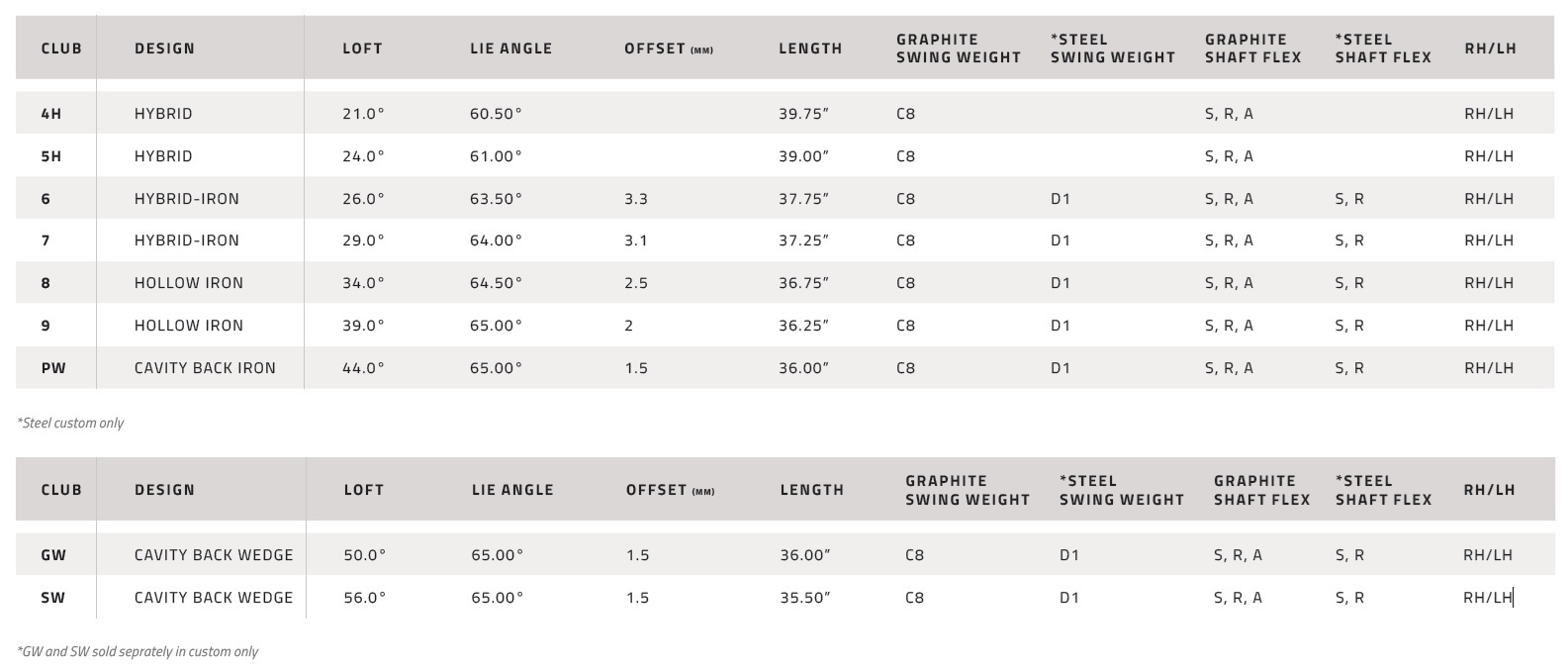The height and width of the screenshot is (670, 1568).
Task: Select the 56.0° loft value
Action: pyautogui.click(x=365, y=598)
